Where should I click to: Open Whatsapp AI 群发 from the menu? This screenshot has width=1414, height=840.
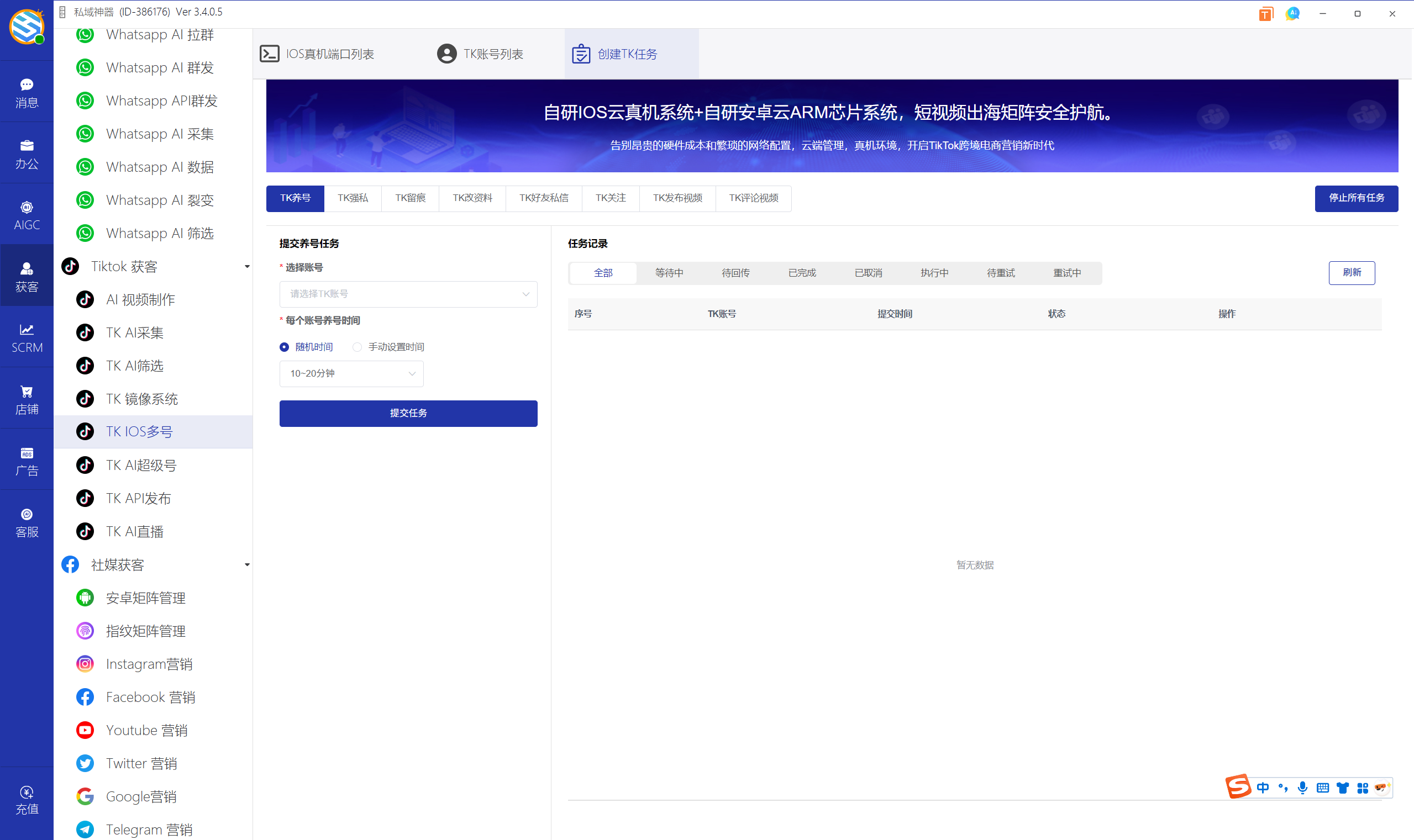[160, 67]
